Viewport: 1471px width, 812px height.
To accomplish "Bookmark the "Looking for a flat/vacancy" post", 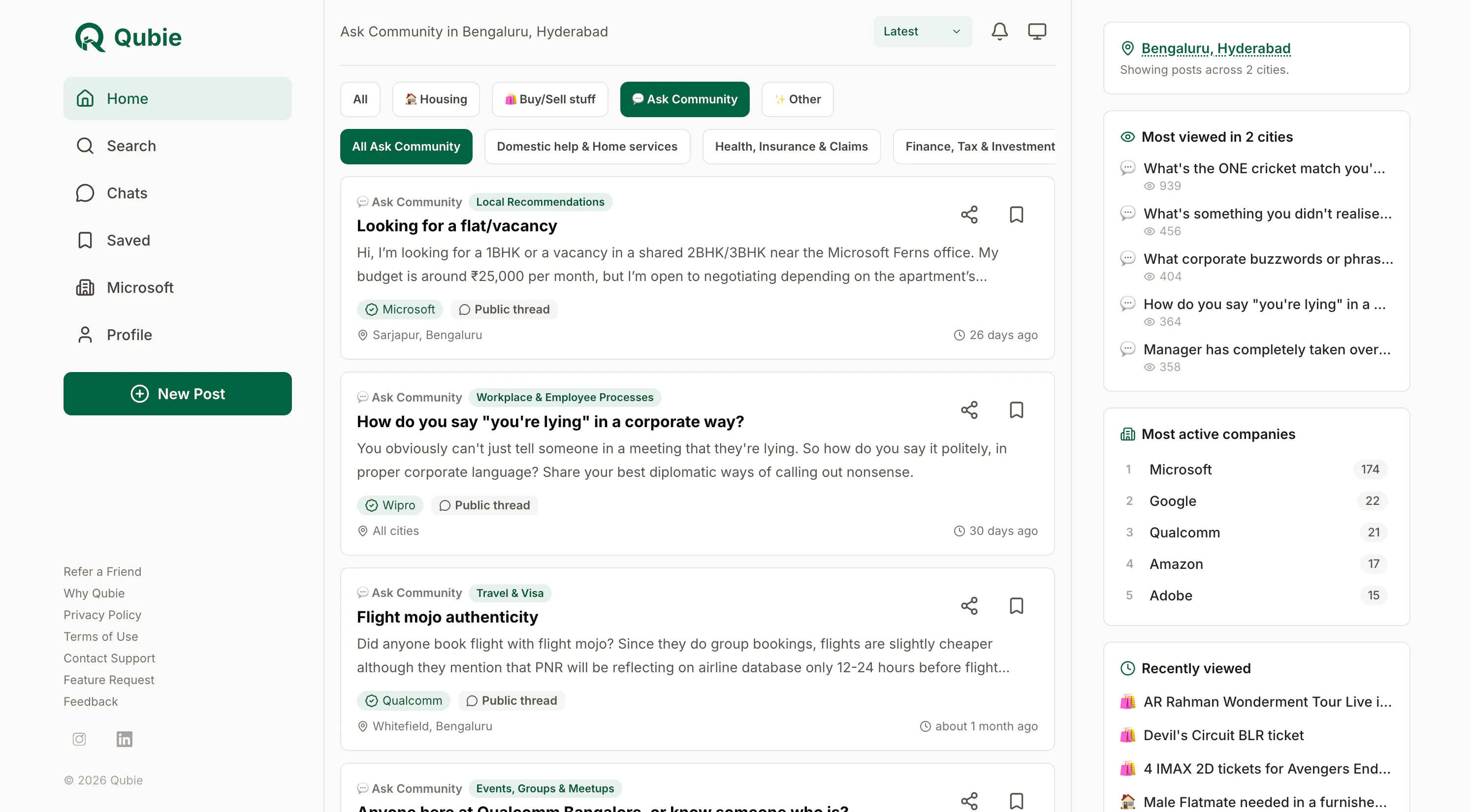I will point(1017,215).
